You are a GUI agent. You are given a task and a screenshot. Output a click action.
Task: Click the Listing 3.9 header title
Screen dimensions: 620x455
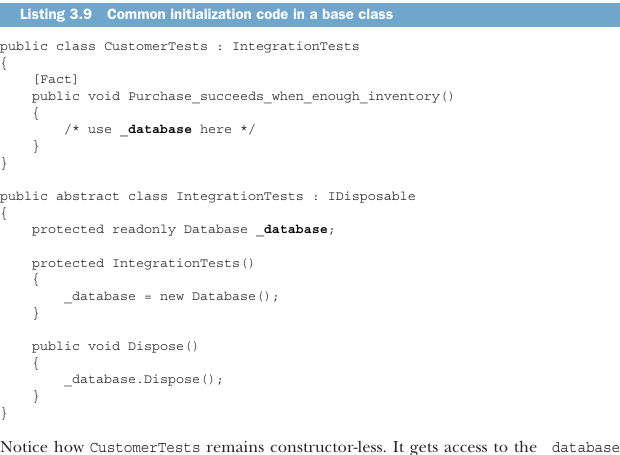click(x=206, y=14)
